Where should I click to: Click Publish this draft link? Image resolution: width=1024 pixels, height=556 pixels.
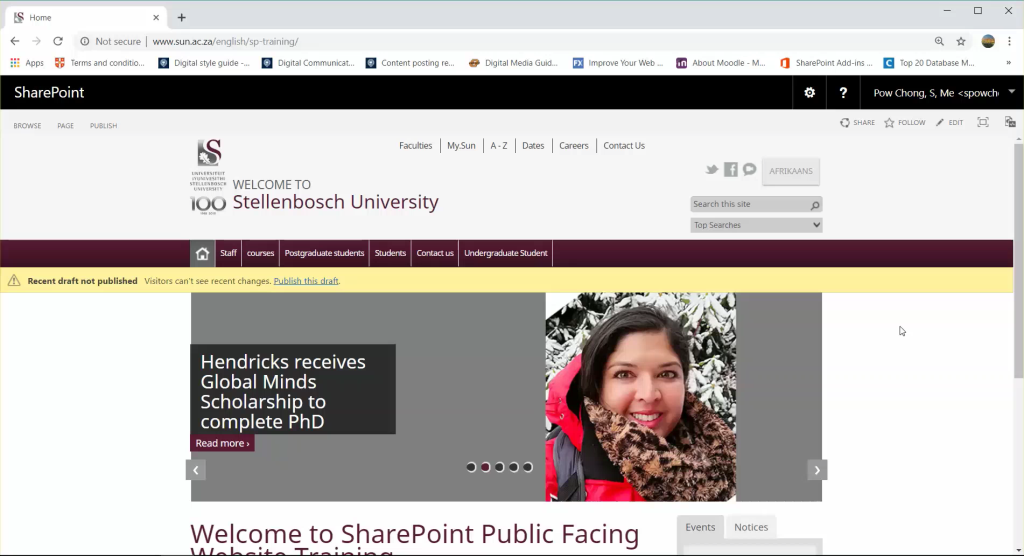[306, 281]
